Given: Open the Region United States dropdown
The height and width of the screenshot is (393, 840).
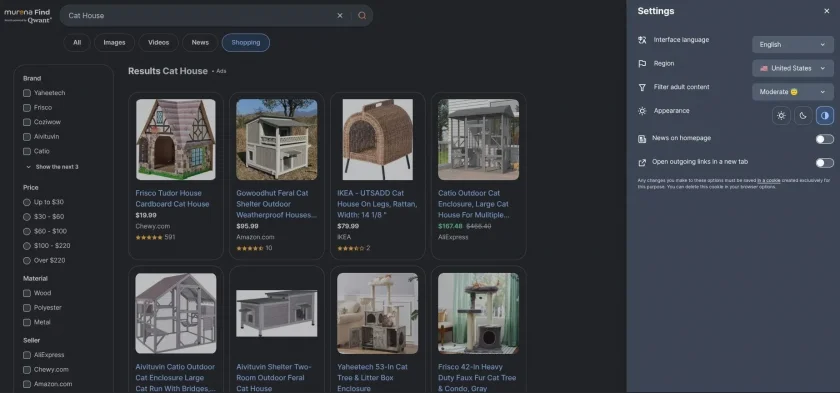Looking at the screenshot, I should coord(793,68).
